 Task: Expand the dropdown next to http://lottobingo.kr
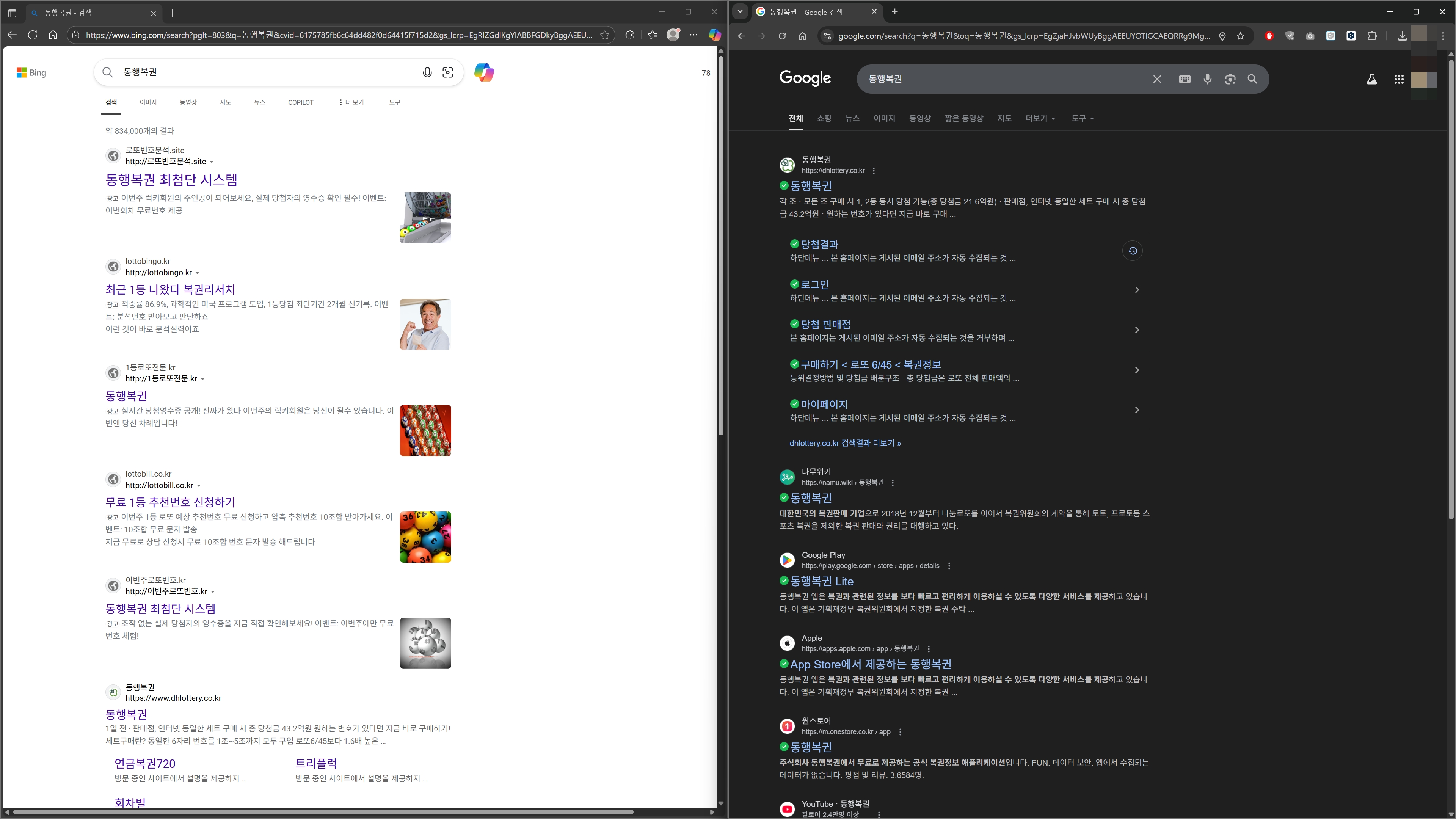[x=197, y=273]
